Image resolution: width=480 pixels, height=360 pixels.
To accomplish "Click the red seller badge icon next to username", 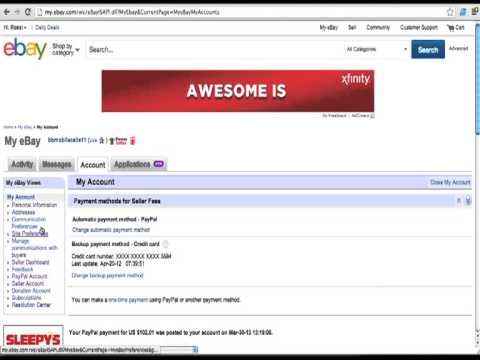I will pyautogui.click(x=133, y=141).
